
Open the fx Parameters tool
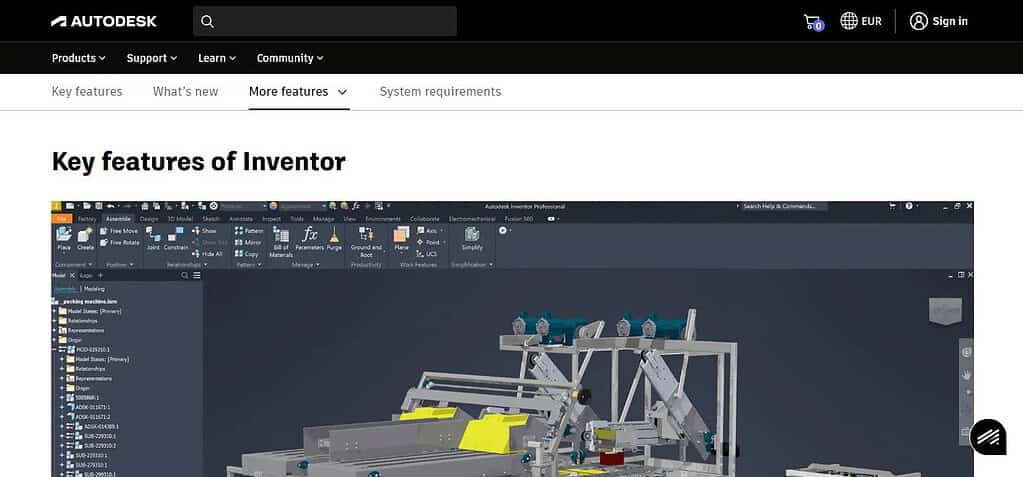click(309, 239)
